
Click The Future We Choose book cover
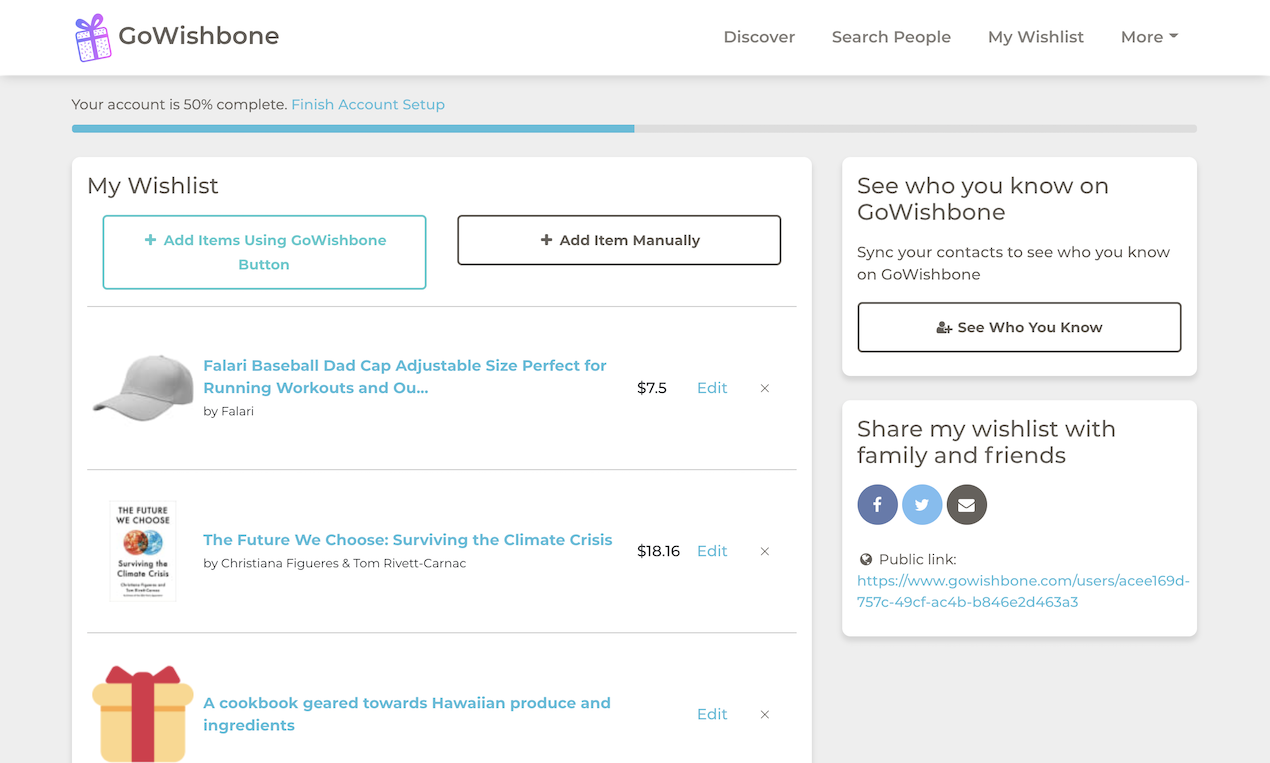pyautogui.click(x=143, y=551)
